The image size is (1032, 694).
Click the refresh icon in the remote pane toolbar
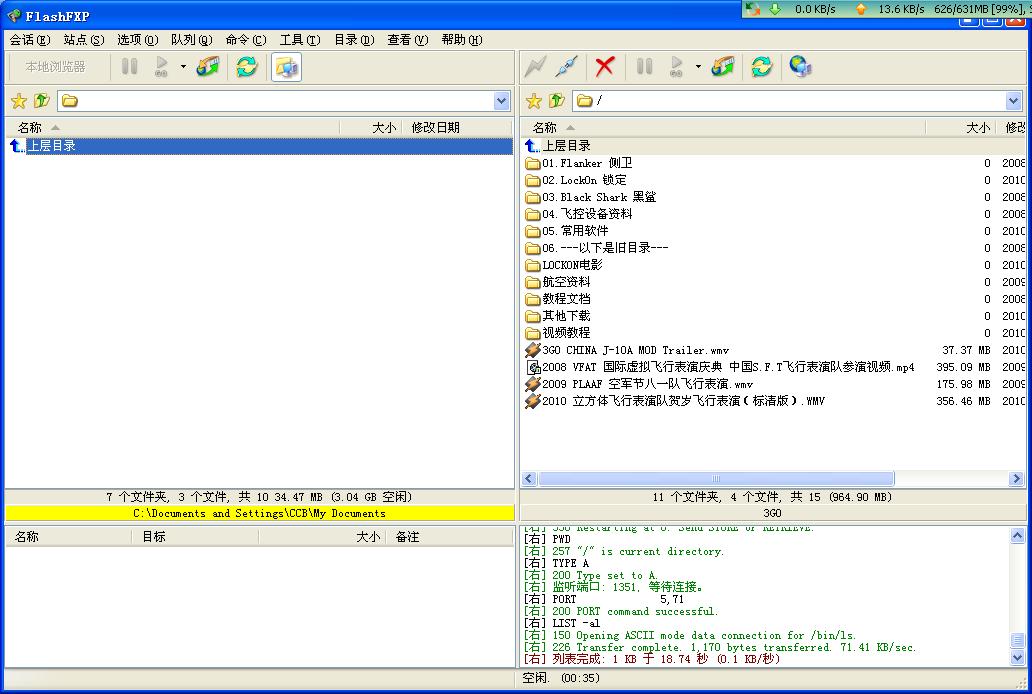pos(761,67)
